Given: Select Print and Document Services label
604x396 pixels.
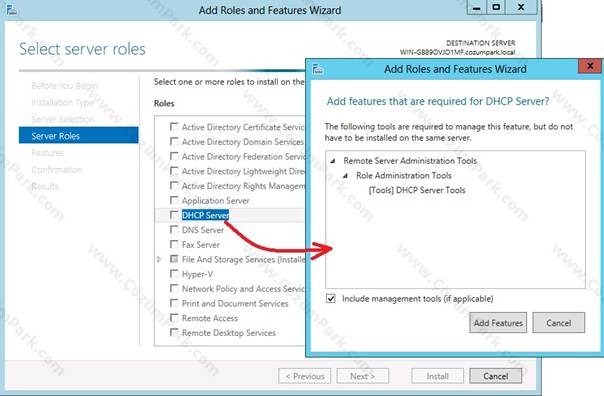Looking at the screenshot, I should [235, 304].
